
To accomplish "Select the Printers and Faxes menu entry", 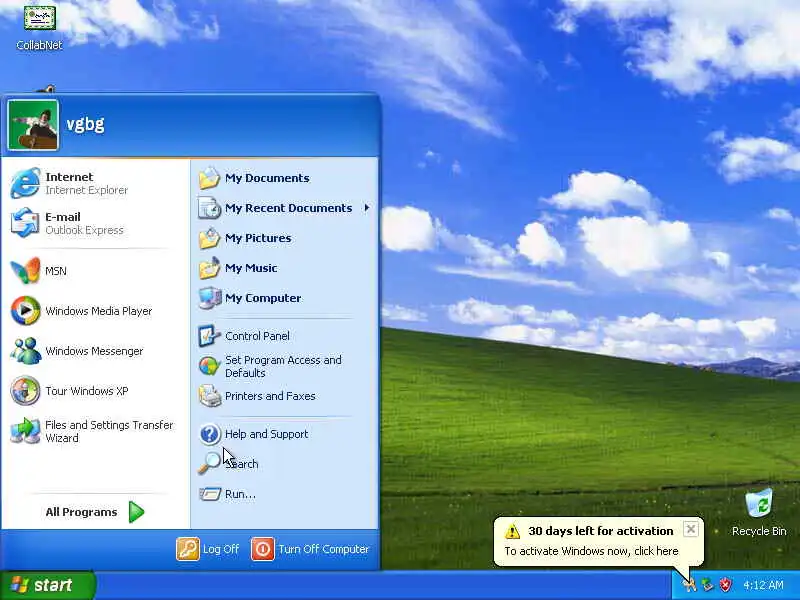I will pyautogui.click(x=284, y=396).
